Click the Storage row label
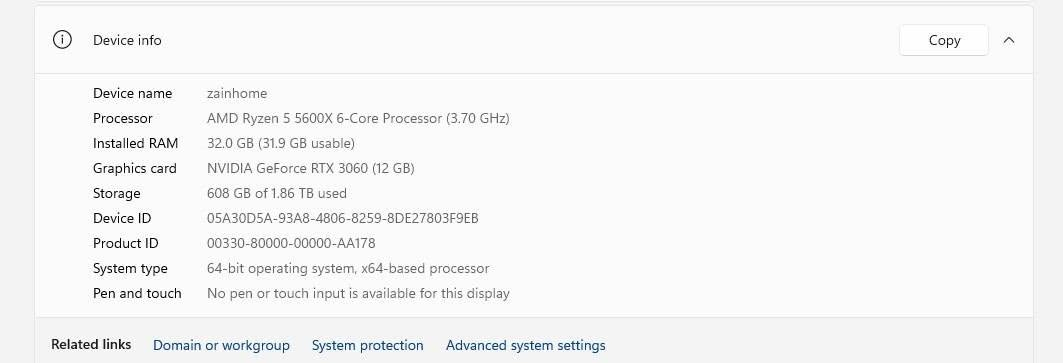 [117, 193]
